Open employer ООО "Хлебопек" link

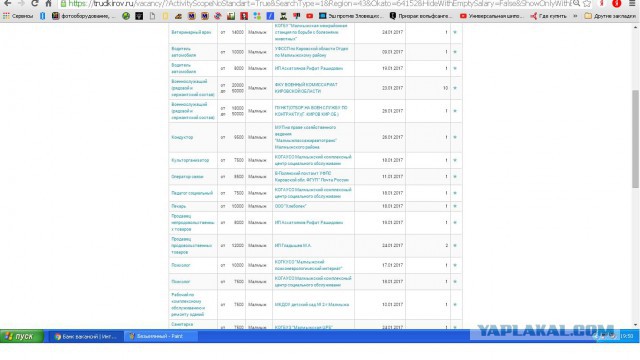tap(290, 206)
